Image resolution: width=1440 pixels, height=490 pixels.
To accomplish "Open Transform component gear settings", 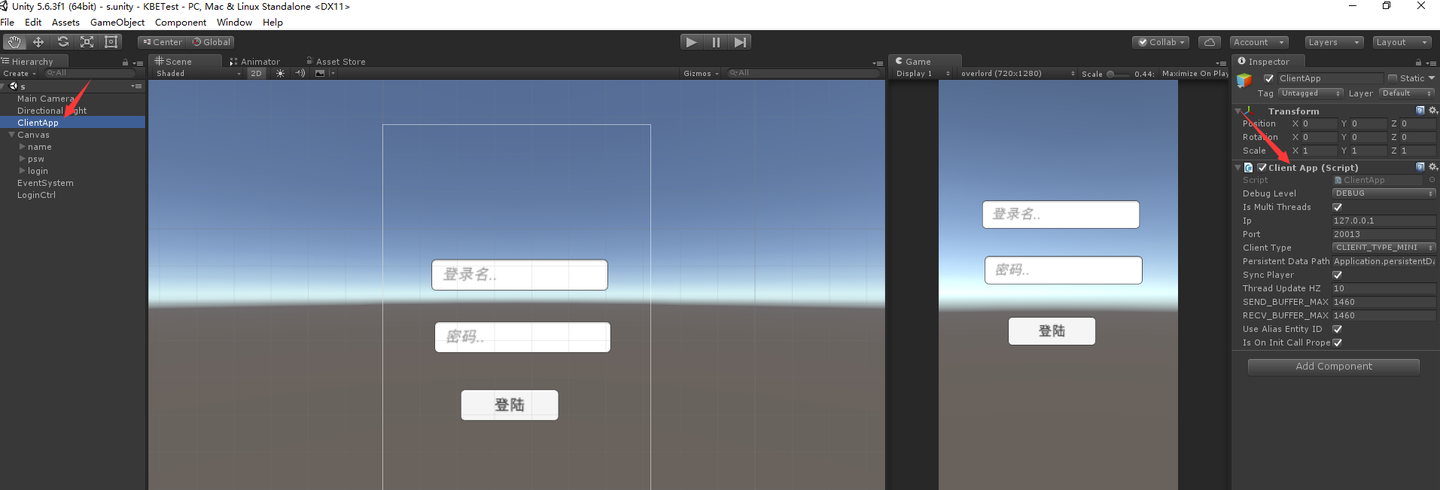I will pyautogui.click(x=1433, y=111).
